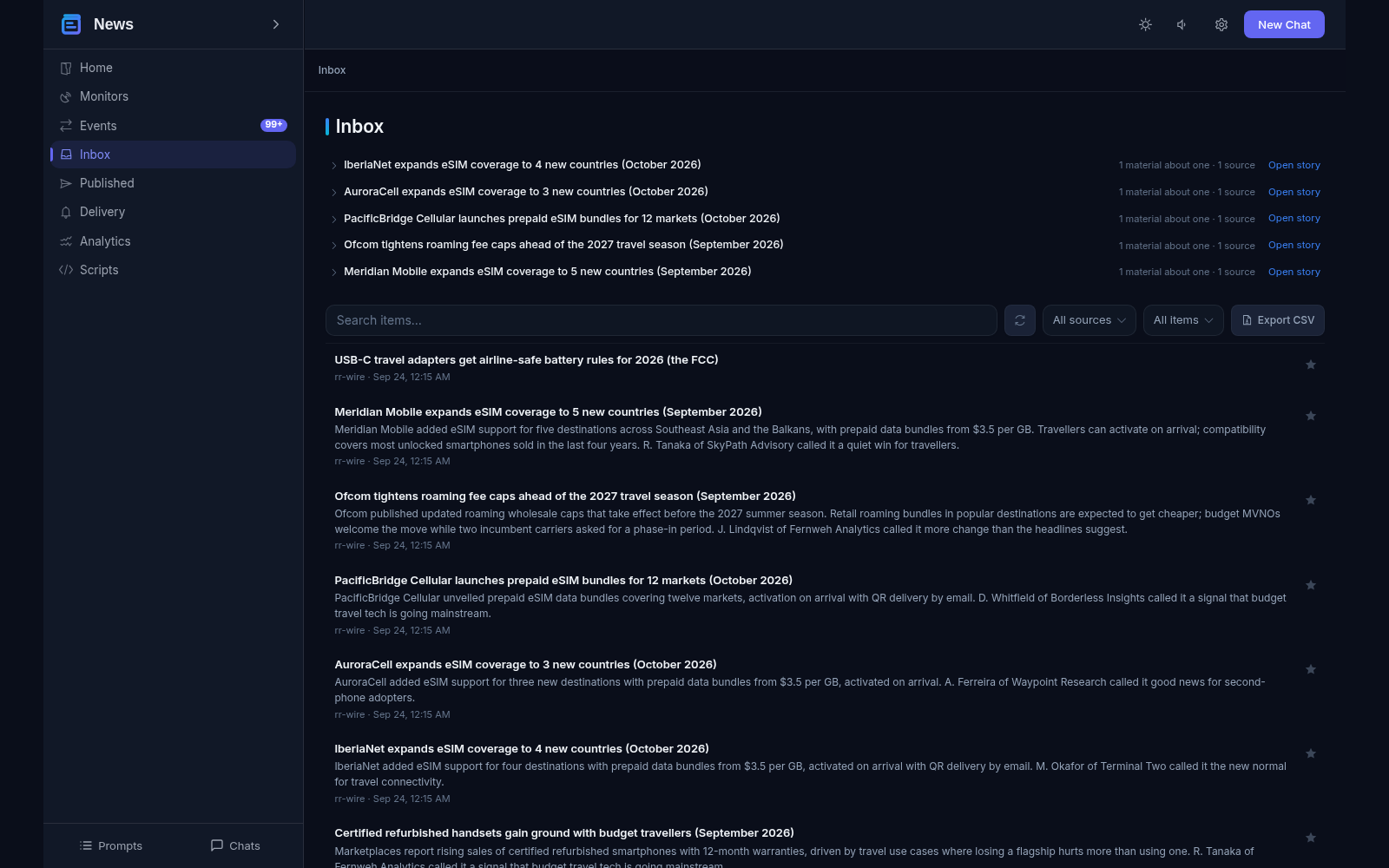Screen dimensions: 1389x868
Task: Expand the IberiaNet story row chevron
Action: (333, 166)
